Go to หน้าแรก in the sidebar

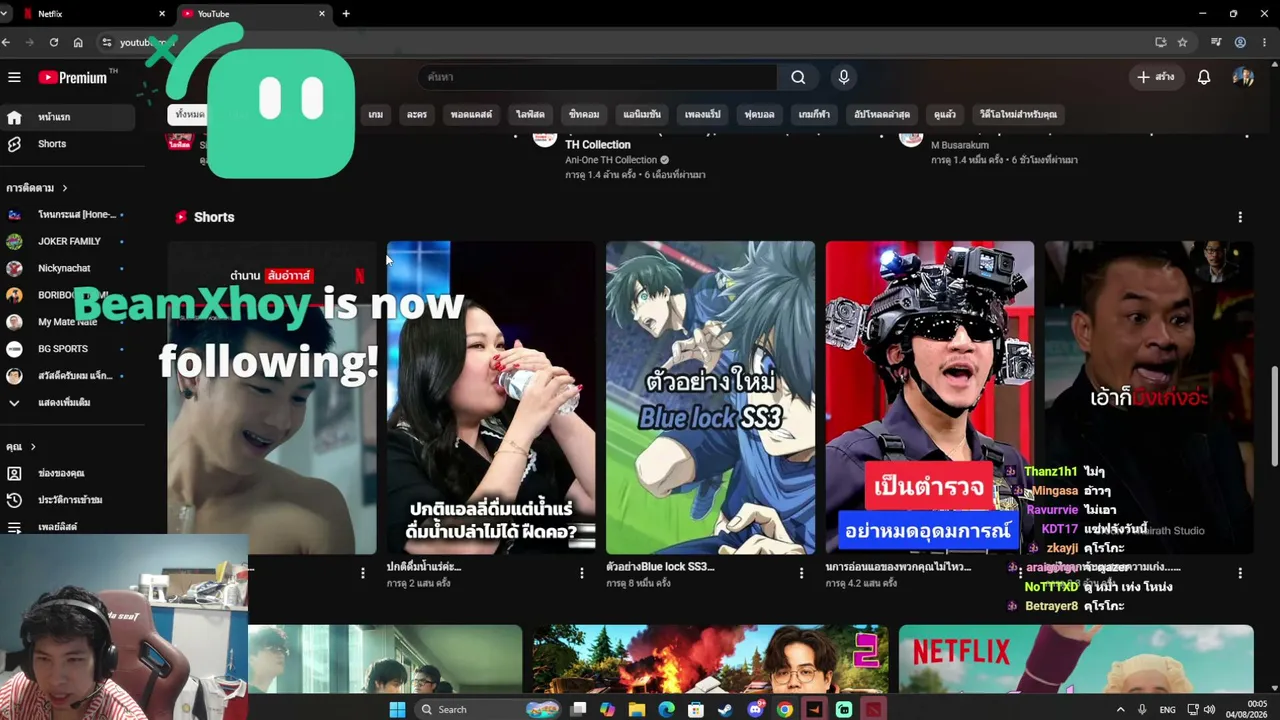click(x=67, y=117)
